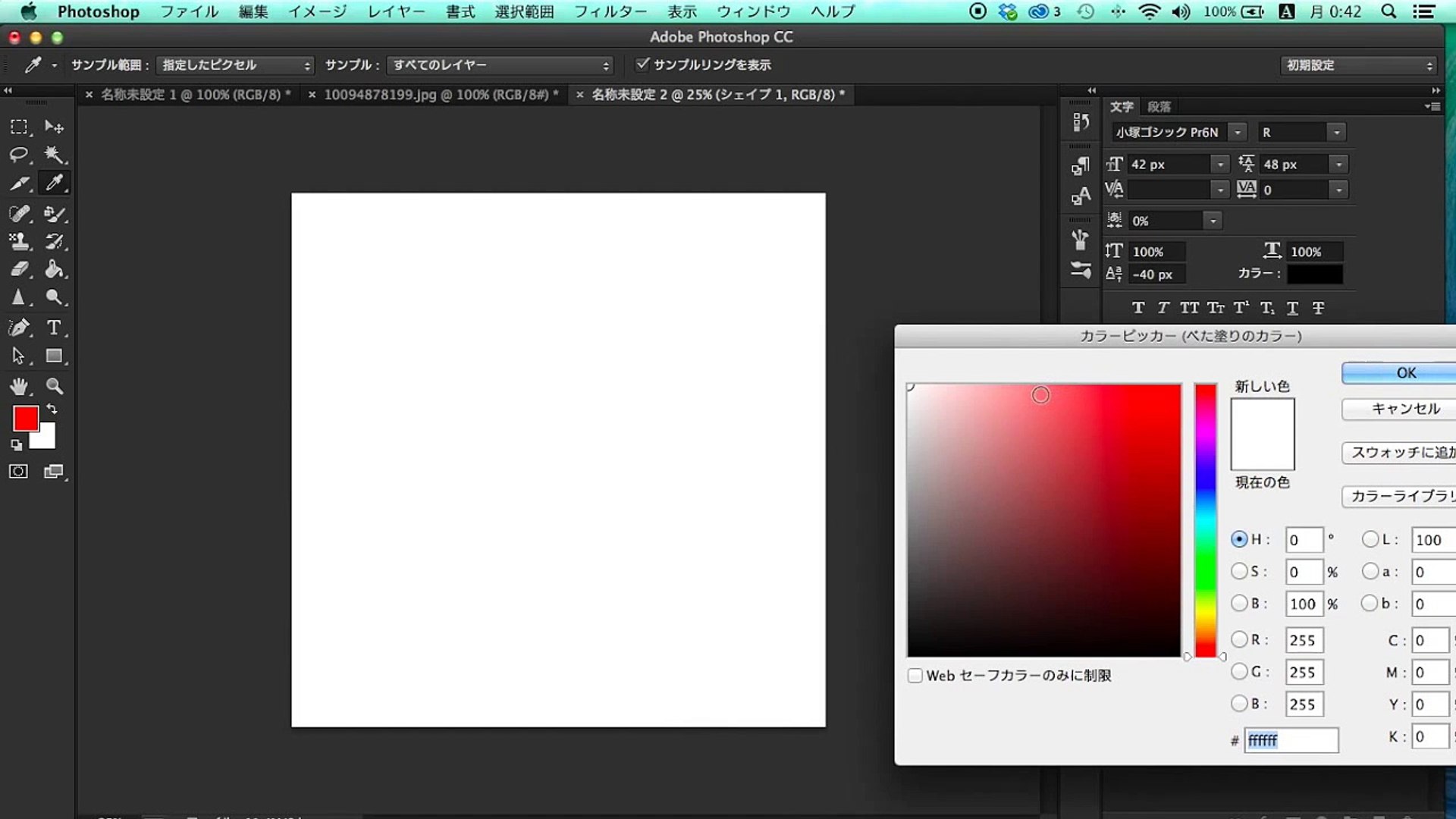Click the swap foreground/background colors icon
This screenshot has width=1456, height=819.
(52, 409)
